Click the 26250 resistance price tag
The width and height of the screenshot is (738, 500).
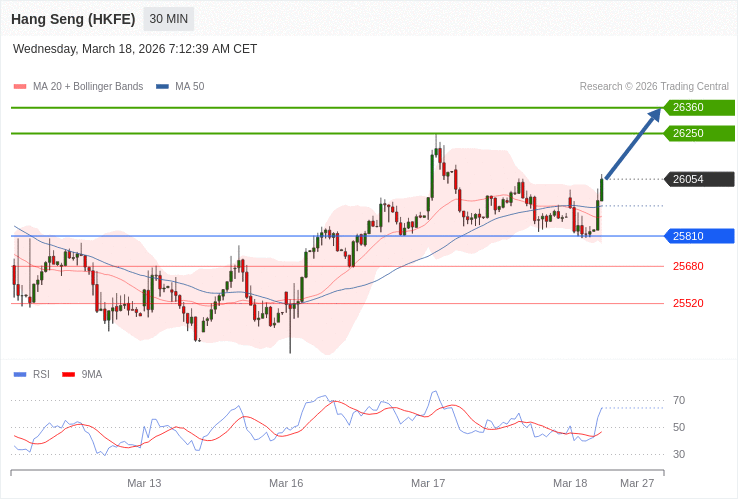(x=699, y=133)
